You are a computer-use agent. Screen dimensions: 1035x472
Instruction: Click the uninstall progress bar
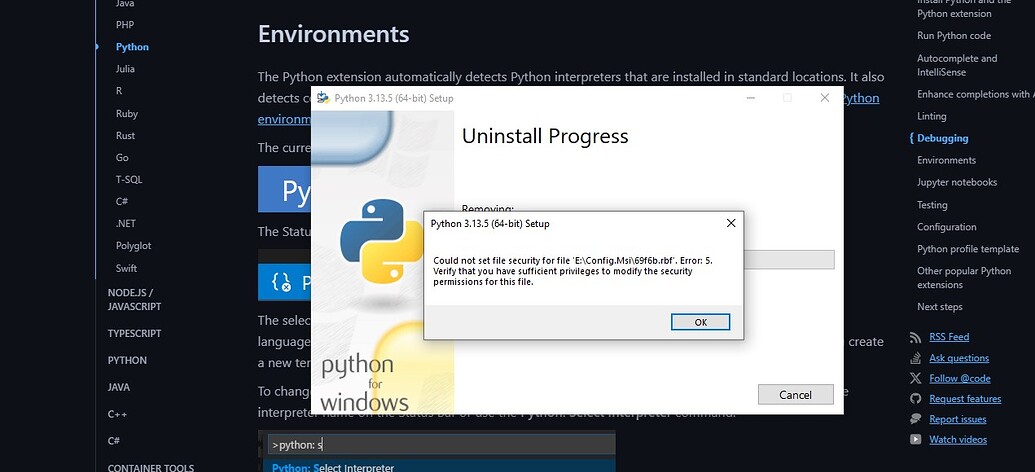(x=789, y=259)
